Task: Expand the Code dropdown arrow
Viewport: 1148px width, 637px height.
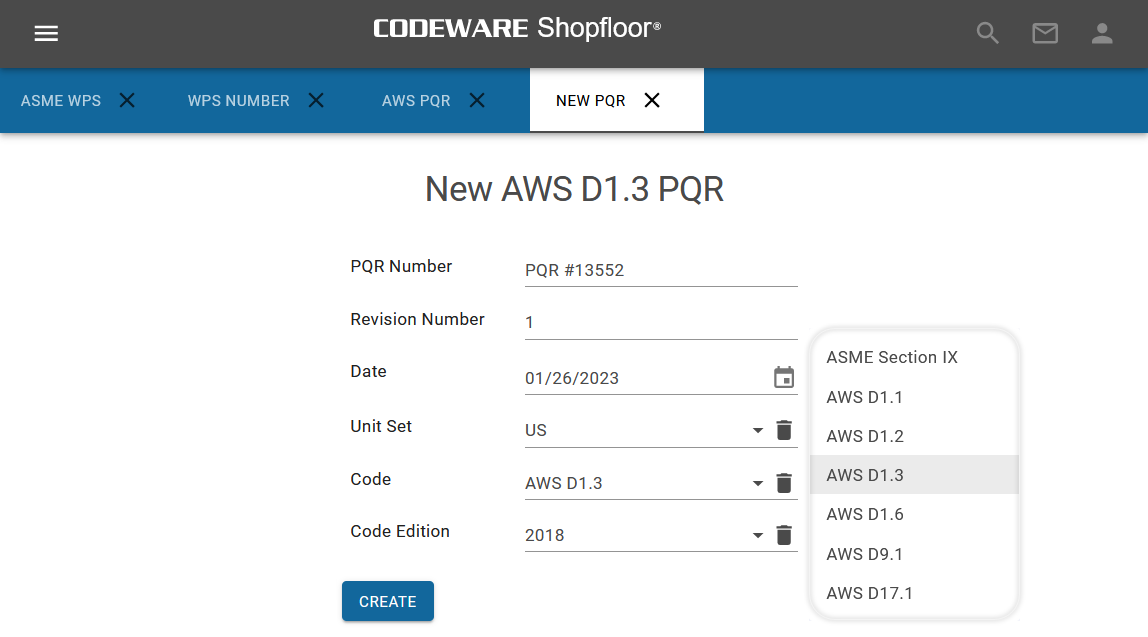Action: pos(758,483)
